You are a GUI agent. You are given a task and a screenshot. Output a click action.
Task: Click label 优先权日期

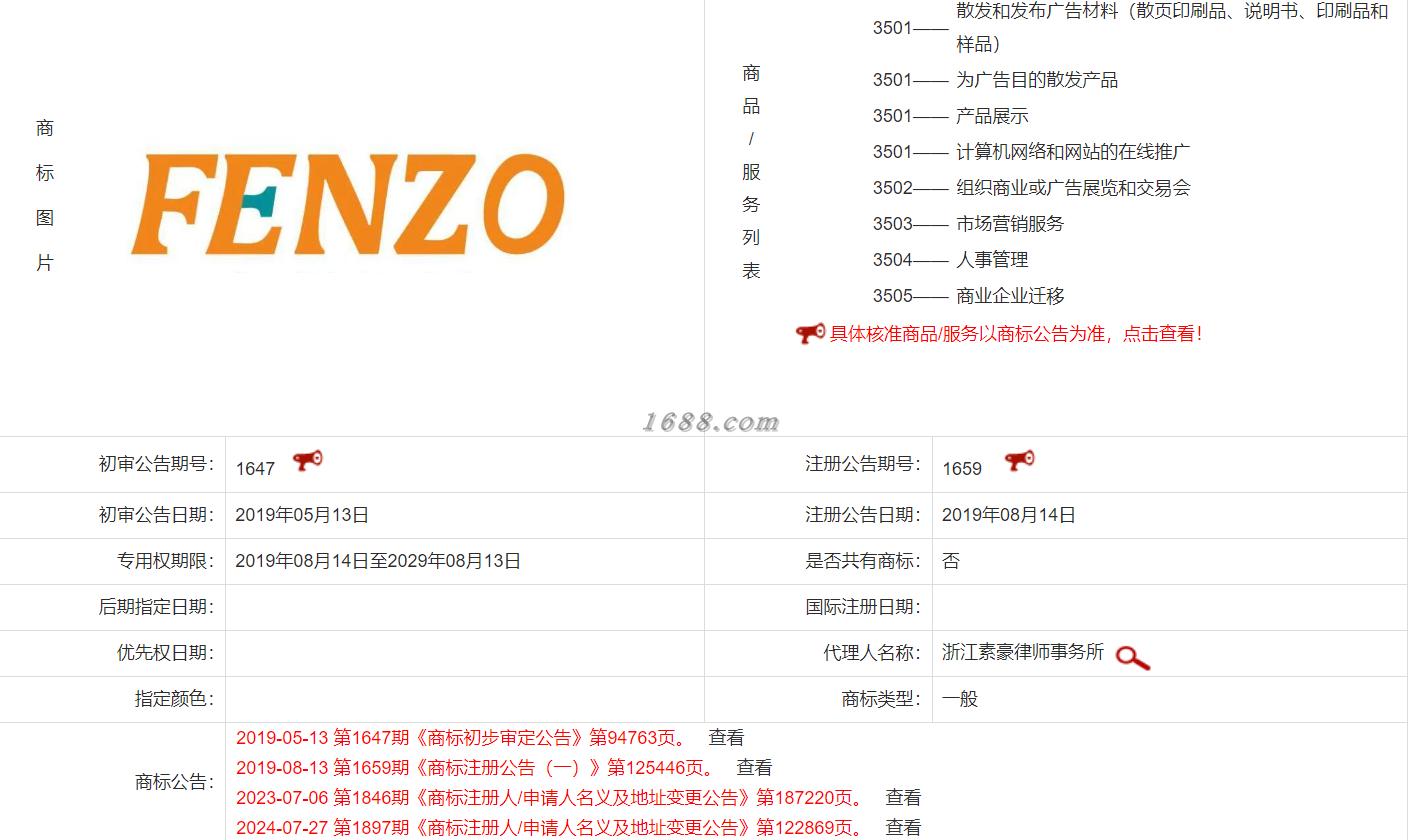[x=165, y=653]
